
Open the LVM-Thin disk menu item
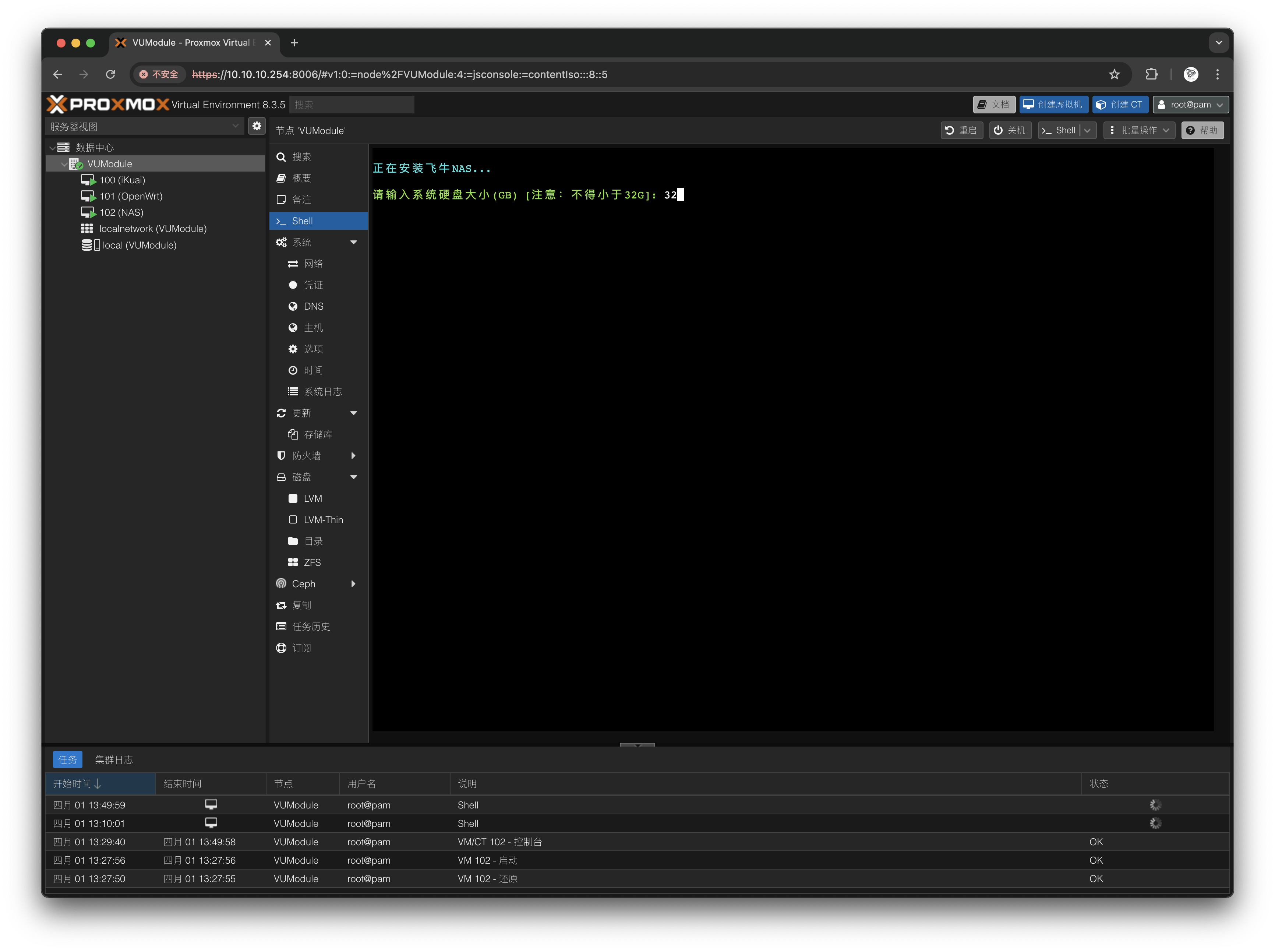pyautogui.click(x=323, y=520)
